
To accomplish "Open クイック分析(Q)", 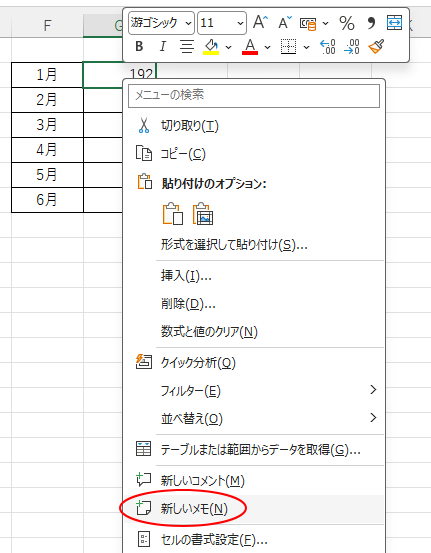I will pyautogui.click(x=254, y=363).
